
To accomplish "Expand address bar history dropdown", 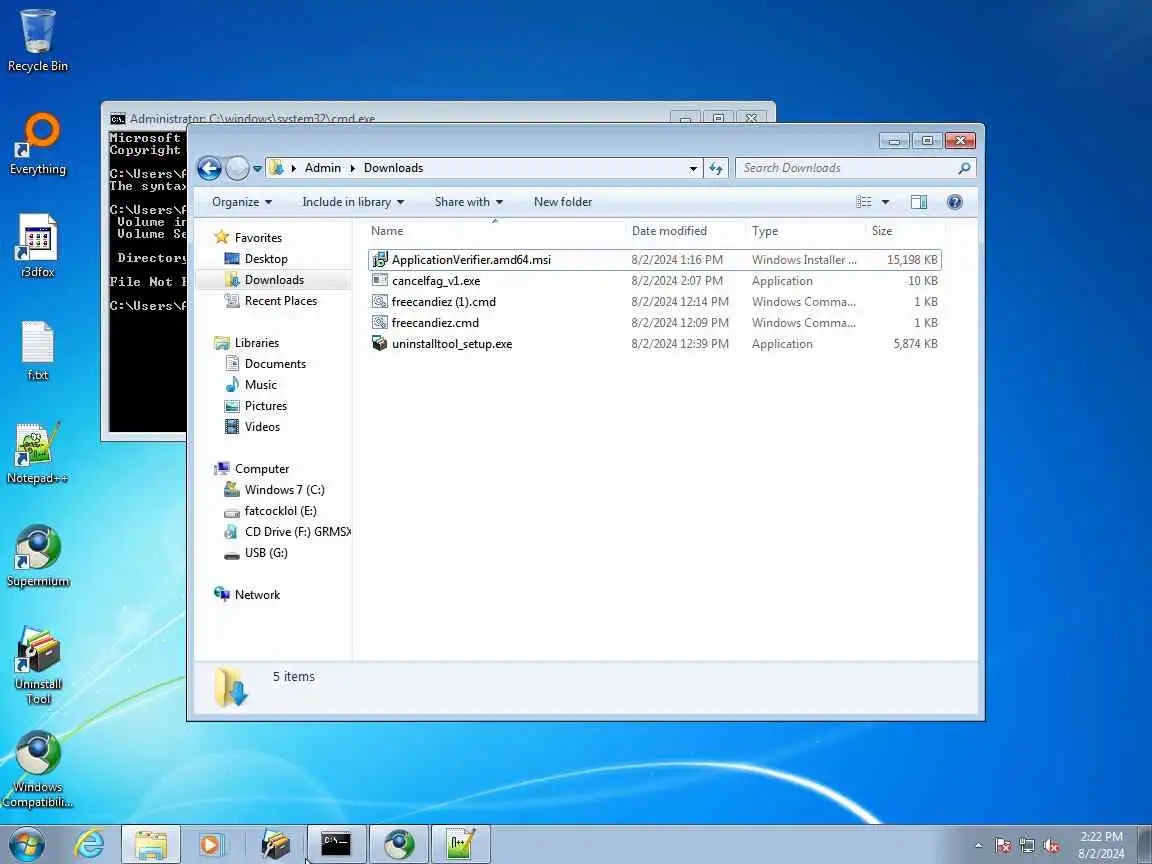I will tap(693, 168).
